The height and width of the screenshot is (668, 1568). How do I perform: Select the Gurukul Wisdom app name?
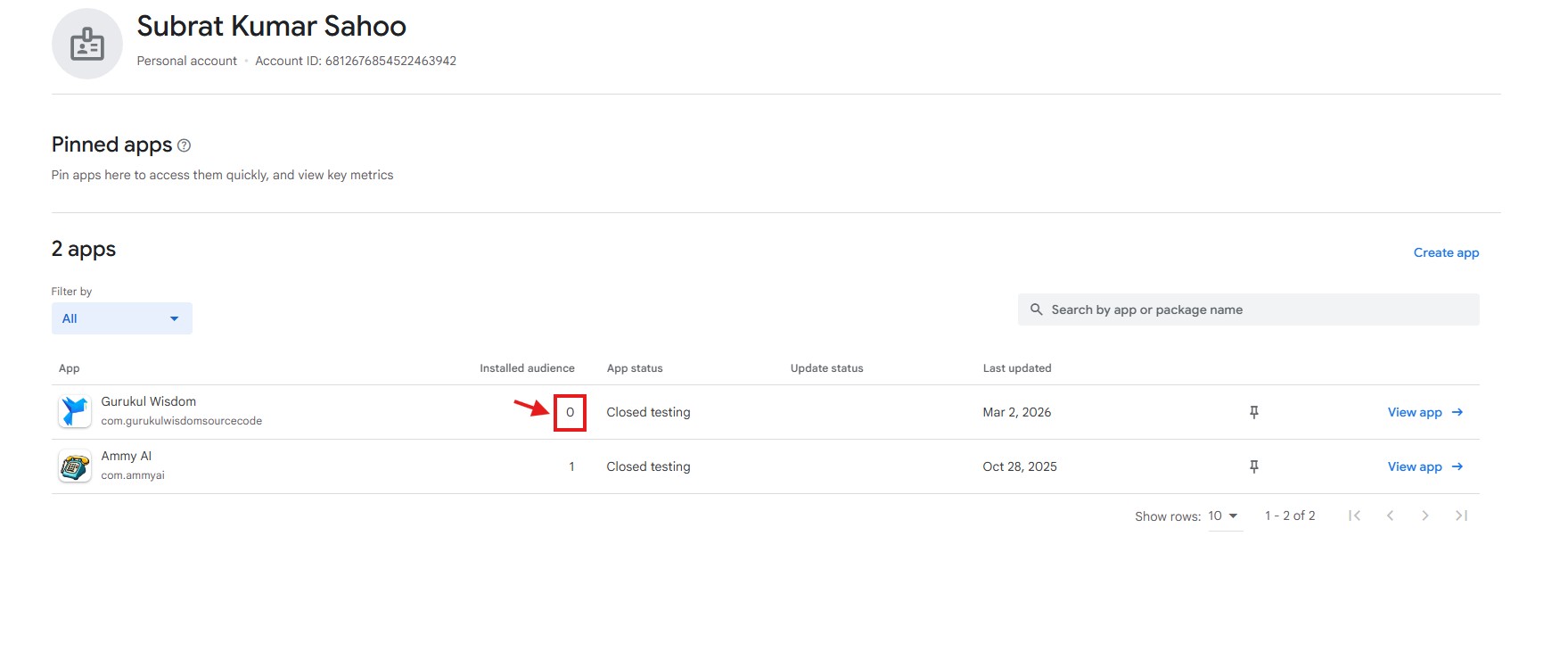(149, 401)
